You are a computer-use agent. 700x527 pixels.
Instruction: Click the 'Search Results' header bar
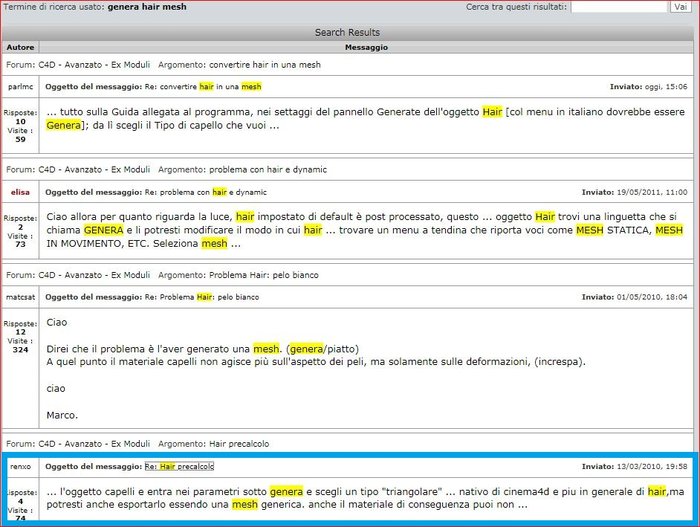pos(347,32)
